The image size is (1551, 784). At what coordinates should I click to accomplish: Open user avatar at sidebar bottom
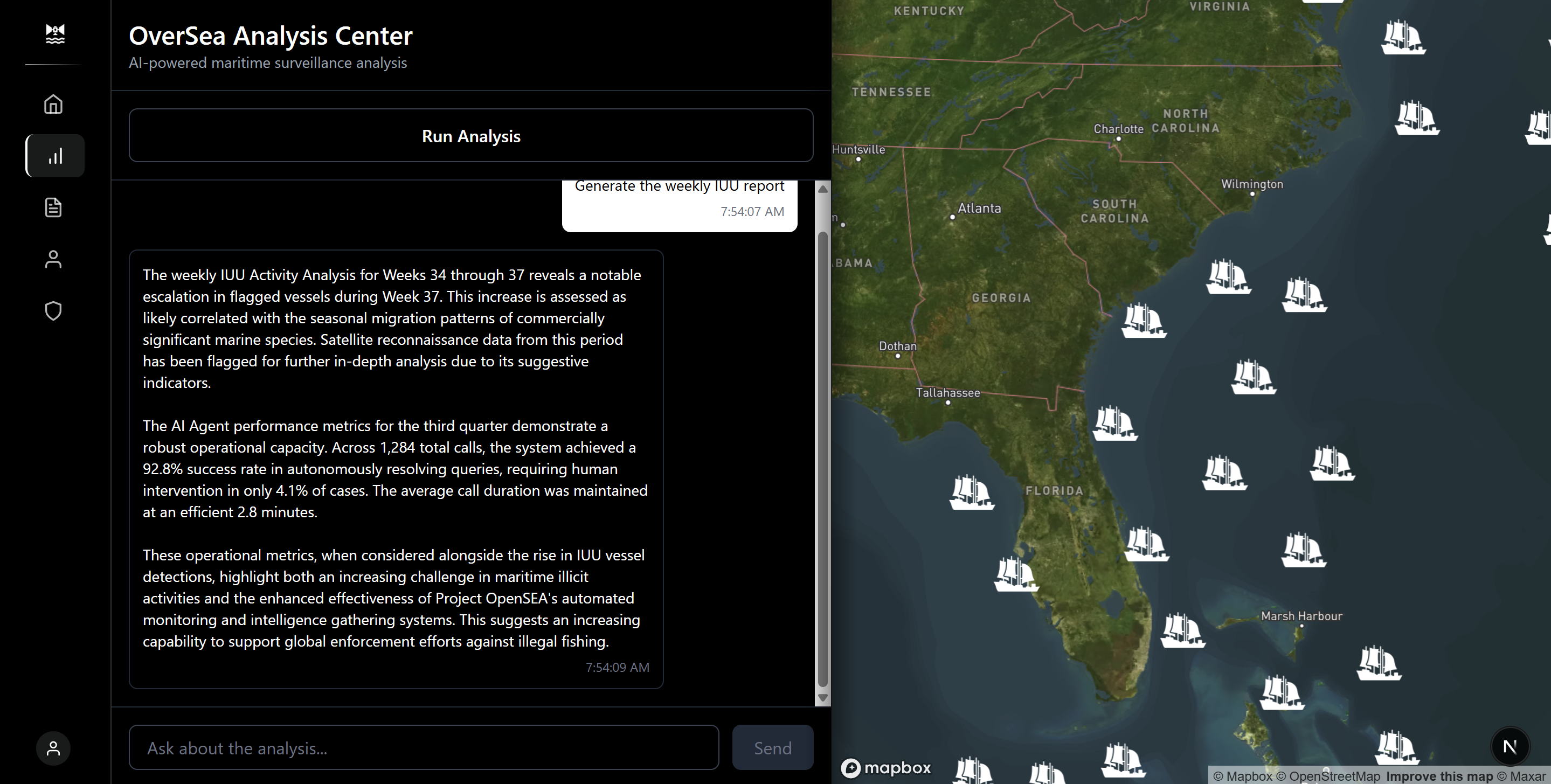53,748
